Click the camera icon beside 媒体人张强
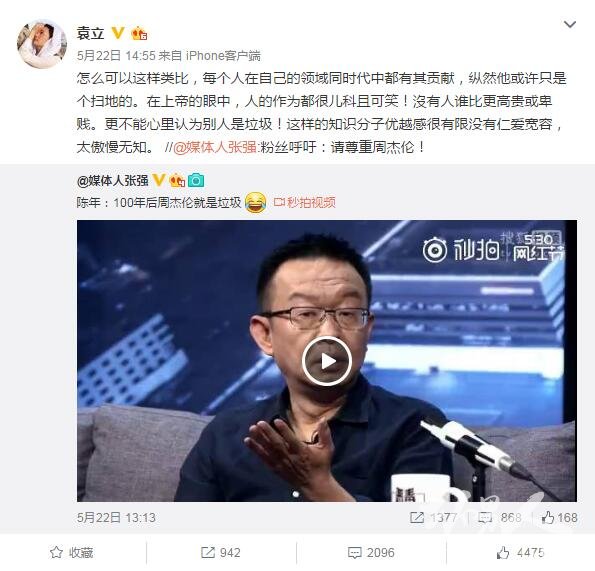The image size is (595, 571). 196,181
